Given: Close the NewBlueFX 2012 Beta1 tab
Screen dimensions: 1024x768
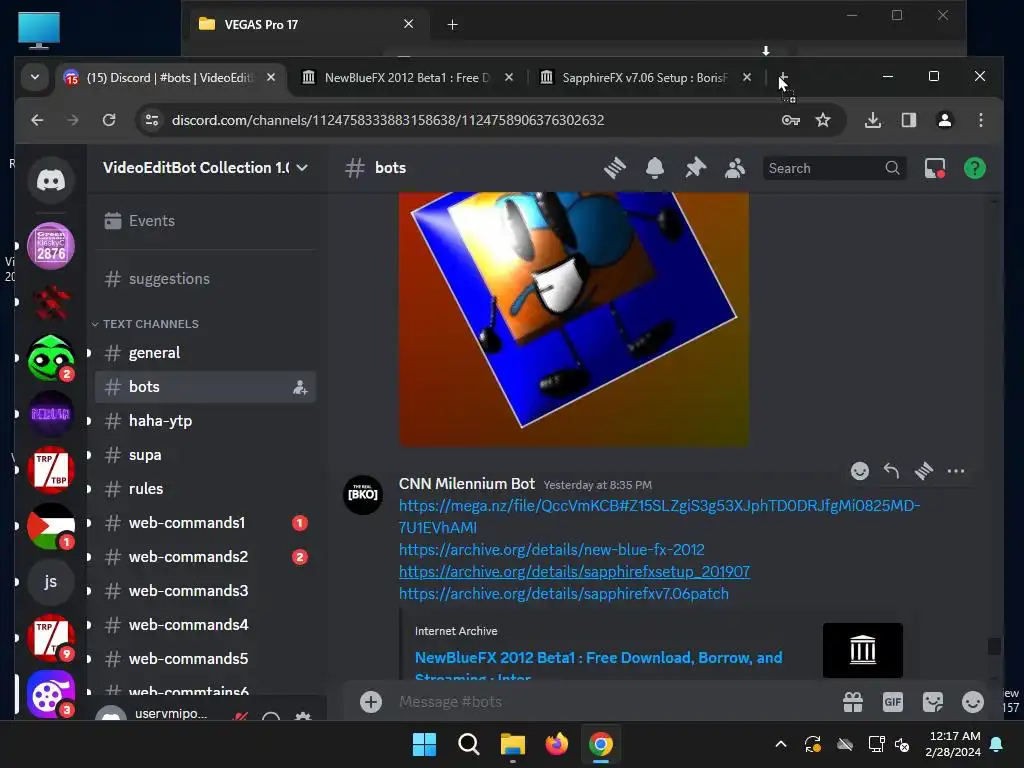Looking at the screenshot, I should [509, 78].
